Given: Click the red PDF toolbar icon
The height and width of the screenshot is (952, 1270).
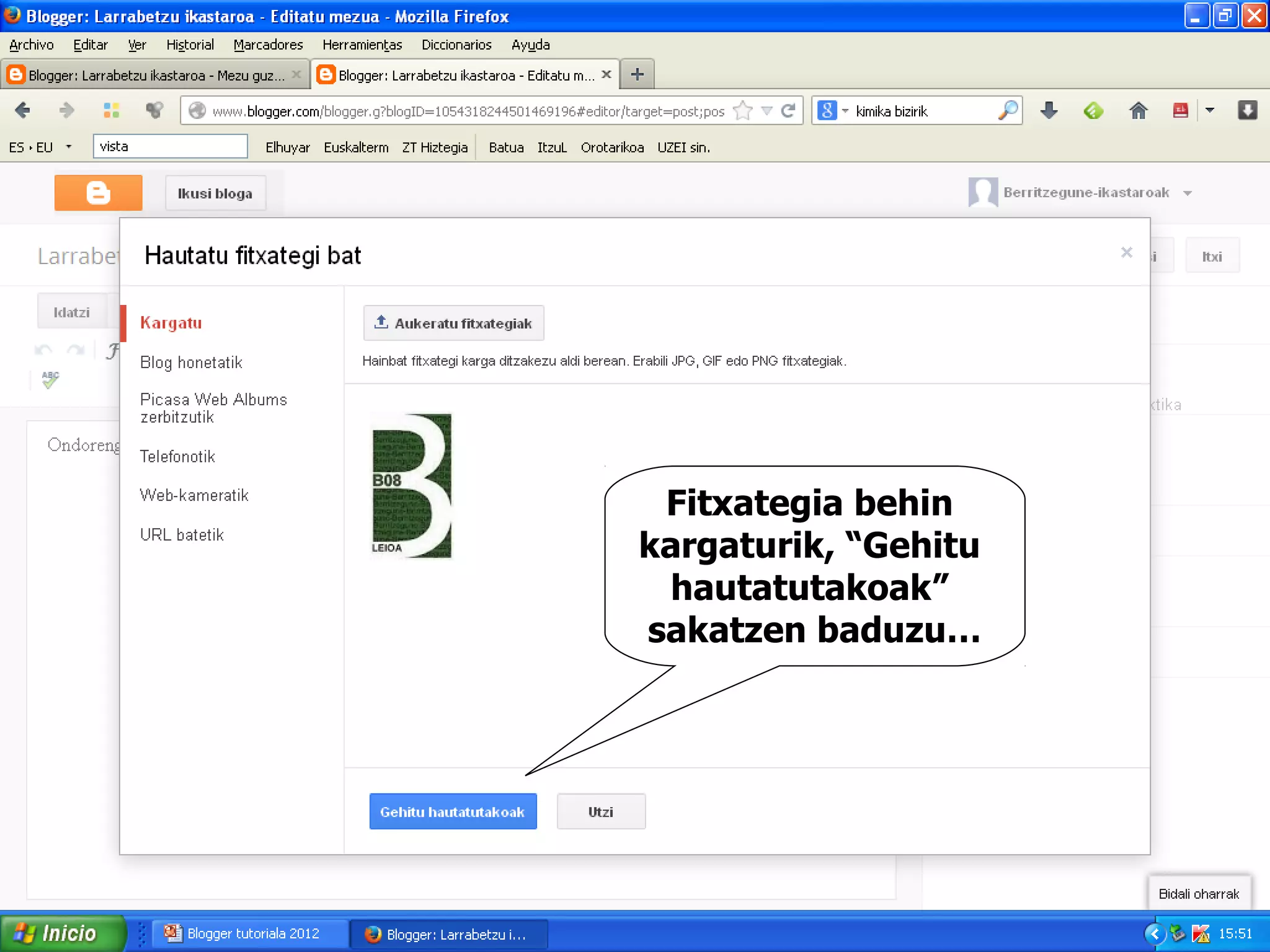Looking at the screenshot, I should coord(1180,111).
